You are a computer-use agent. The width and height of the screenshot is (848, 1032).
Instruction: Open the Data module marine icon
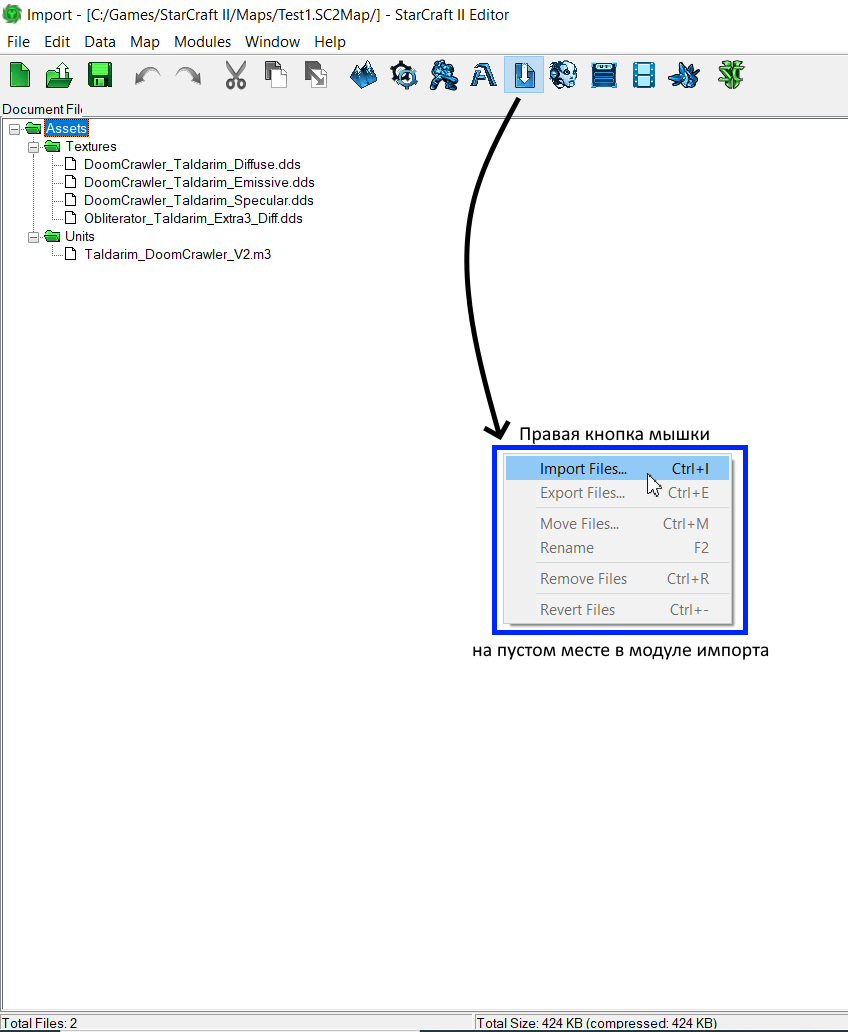click(444, 75)
